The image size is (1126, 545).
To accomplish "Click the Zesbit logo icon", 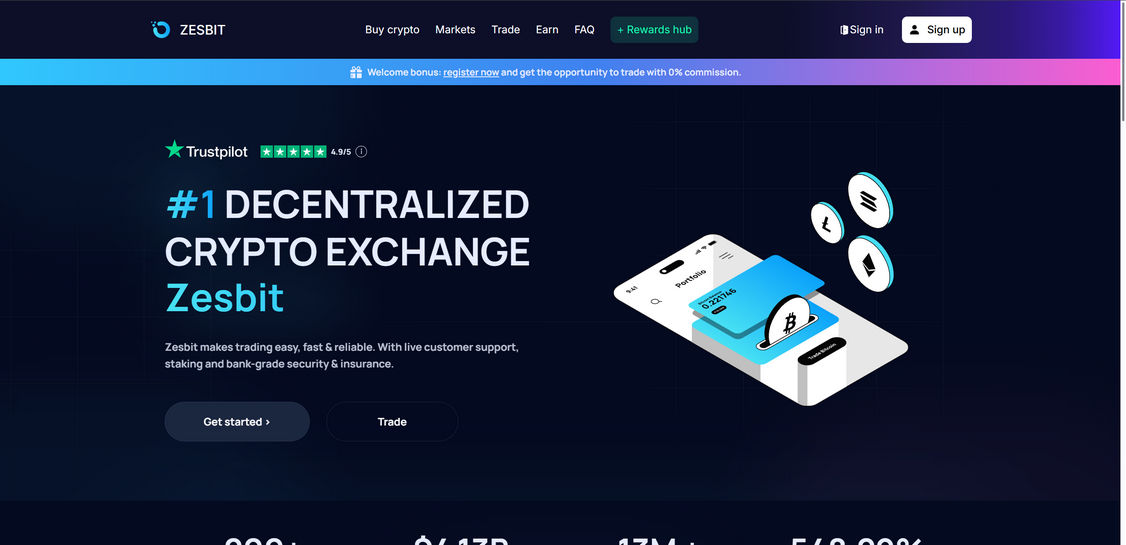I will [x=161, y=29].
